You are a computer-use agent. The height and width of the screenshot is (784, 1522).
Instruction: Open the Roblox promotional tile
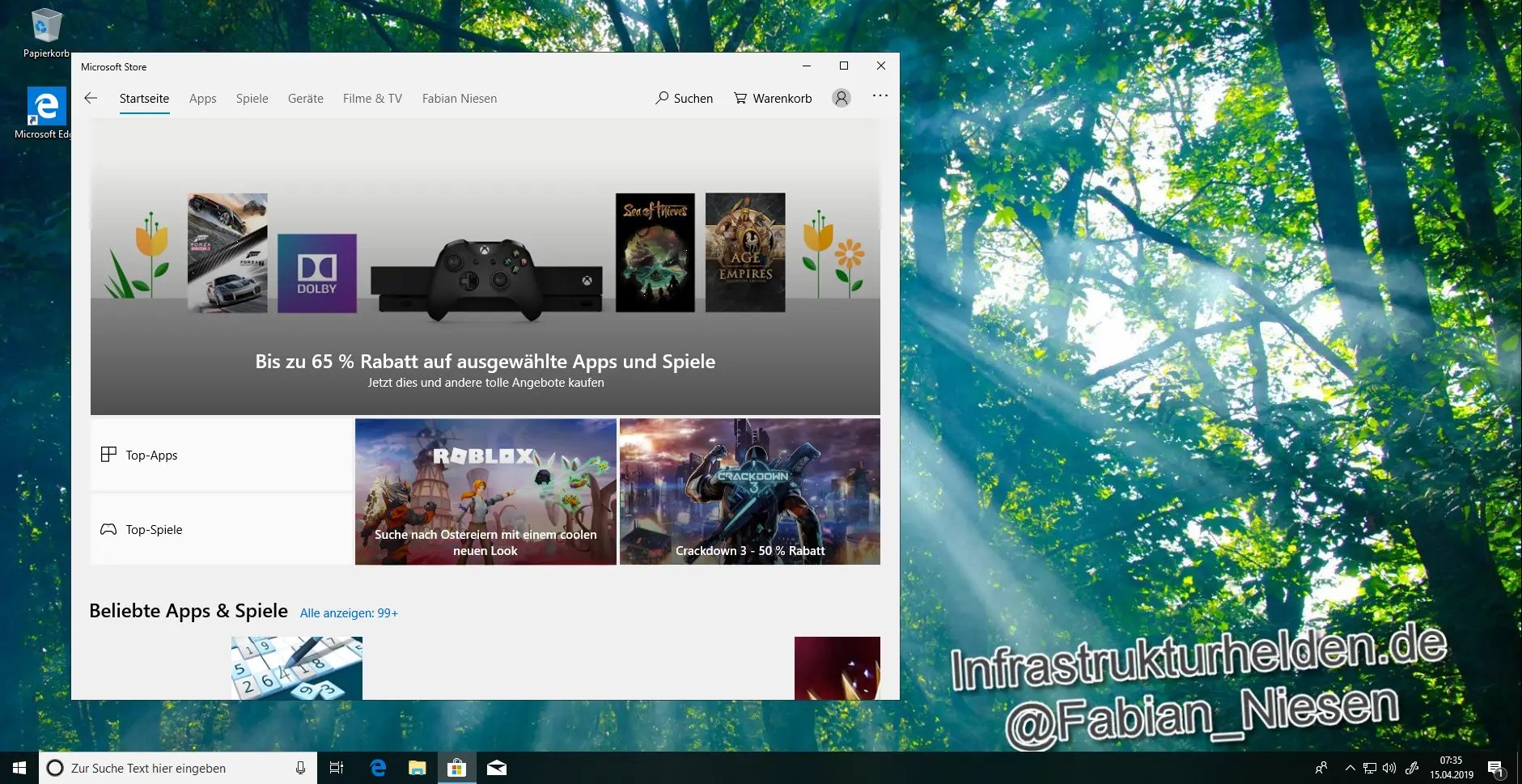pos(485,491)
